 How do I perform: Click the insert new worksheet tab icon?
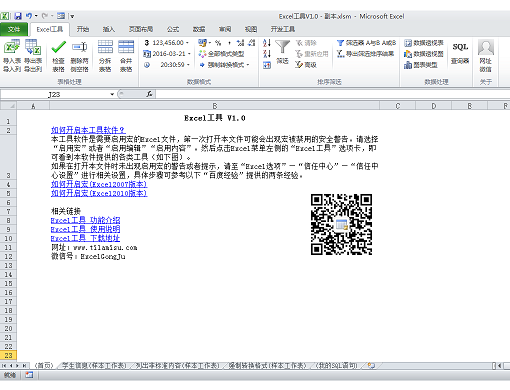coord(371,366)
